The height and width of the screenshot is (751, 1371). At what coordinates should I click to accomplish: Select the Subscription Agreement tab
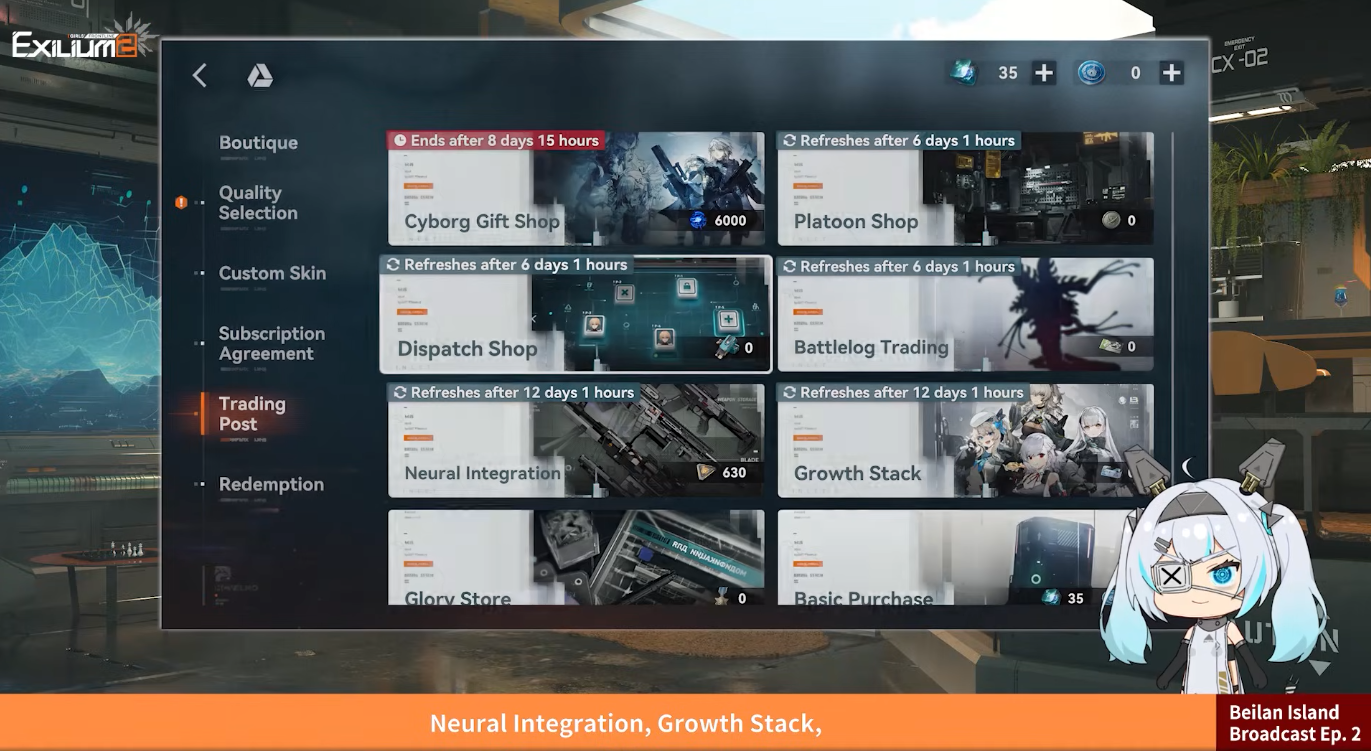pyautogui.click(x=271, y=343)
